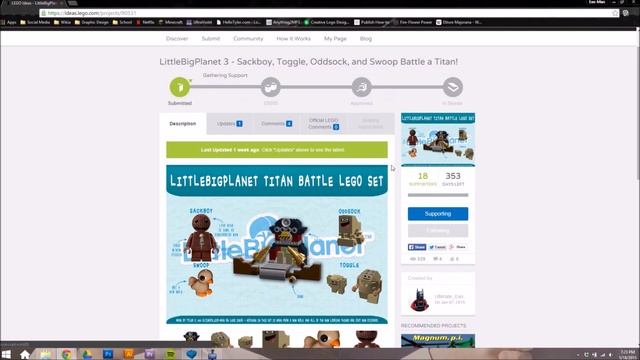Click the In Stores milestone icon
The image size is (640, 360).
(x=453, y=87)
